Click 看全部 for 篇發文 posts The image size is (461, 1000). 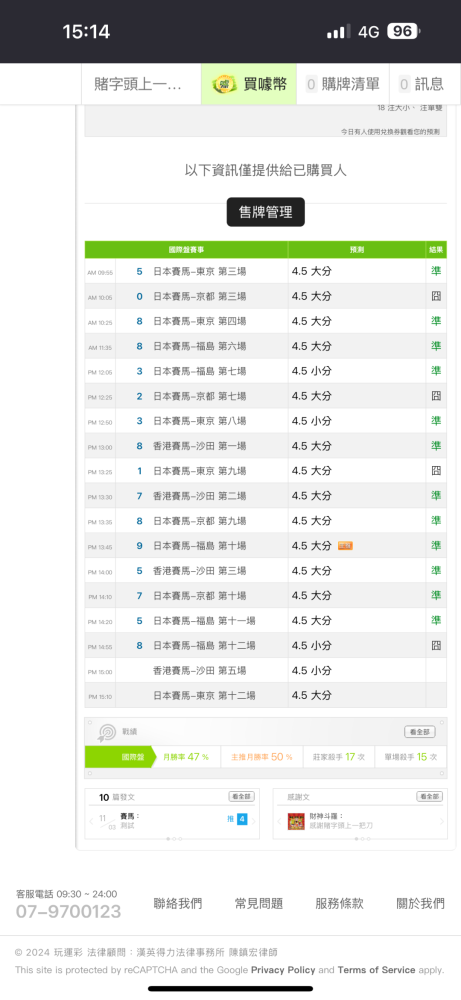pos(242,797)
